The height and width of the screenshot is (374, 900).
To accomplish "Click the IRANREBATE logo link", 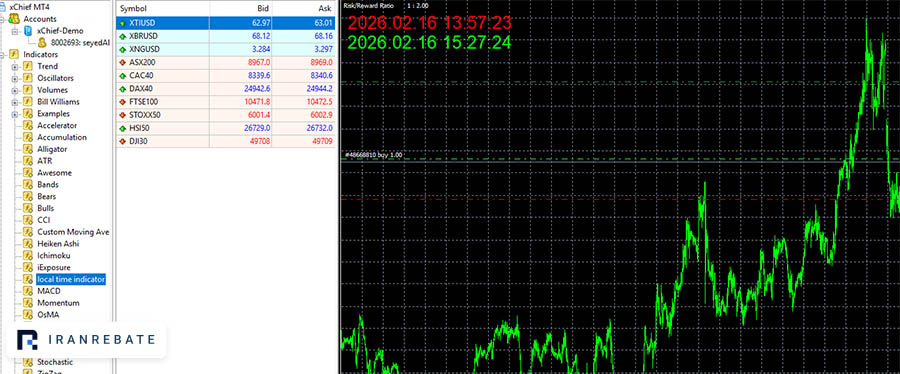I will 86,340.
